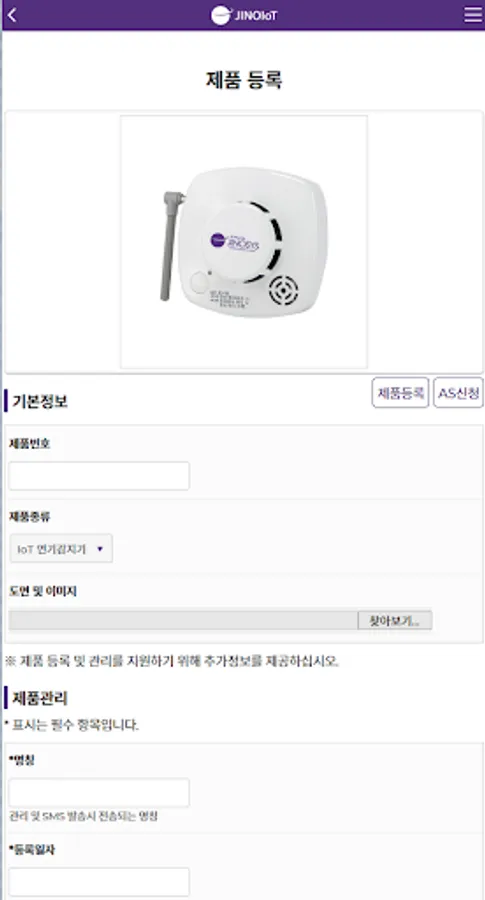Click the *등록일자 field label

32,849
